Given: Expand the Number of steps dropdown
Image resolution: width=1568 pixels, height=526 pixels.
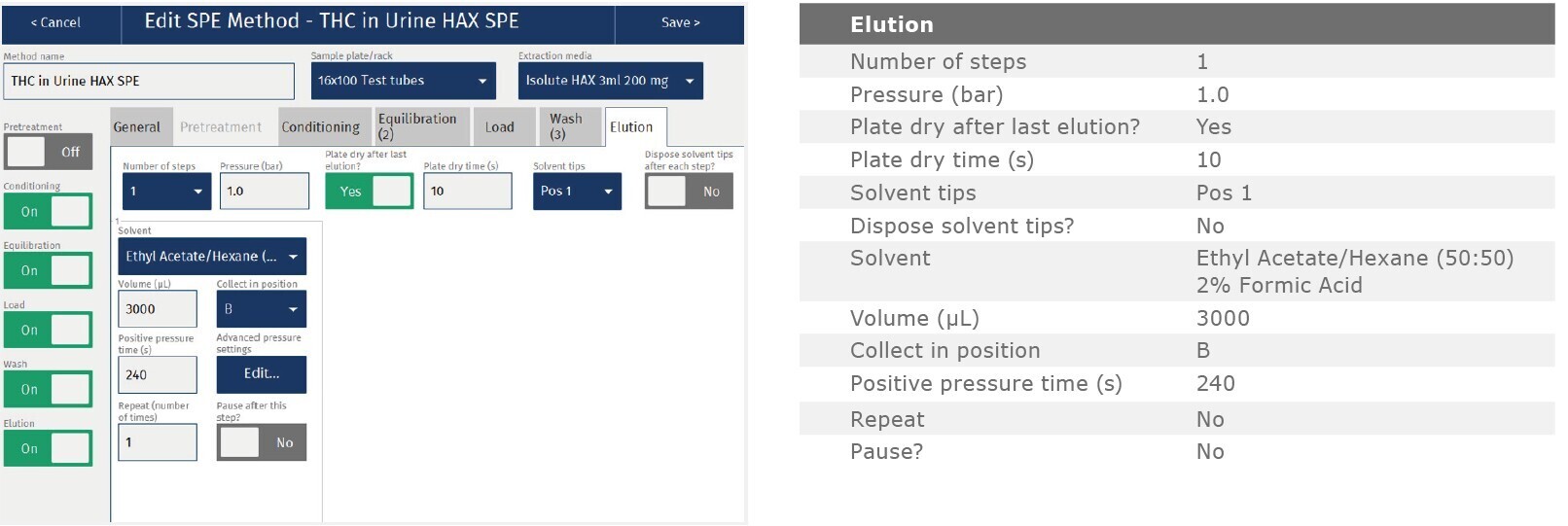Looking at the screenshot, I should point(166,192).
